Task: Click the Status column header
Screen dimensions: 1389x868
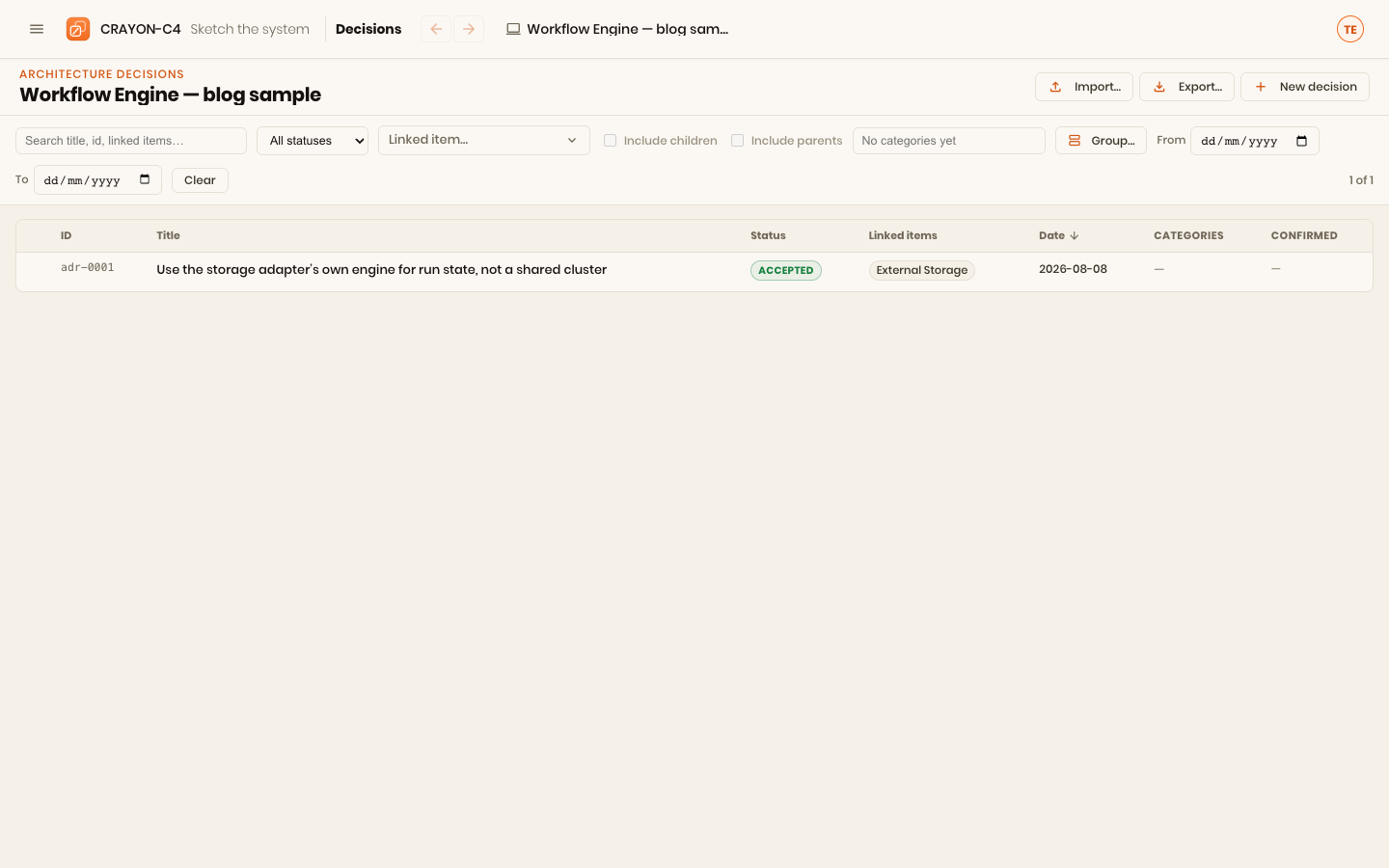Action: click(x=768, y=235)
